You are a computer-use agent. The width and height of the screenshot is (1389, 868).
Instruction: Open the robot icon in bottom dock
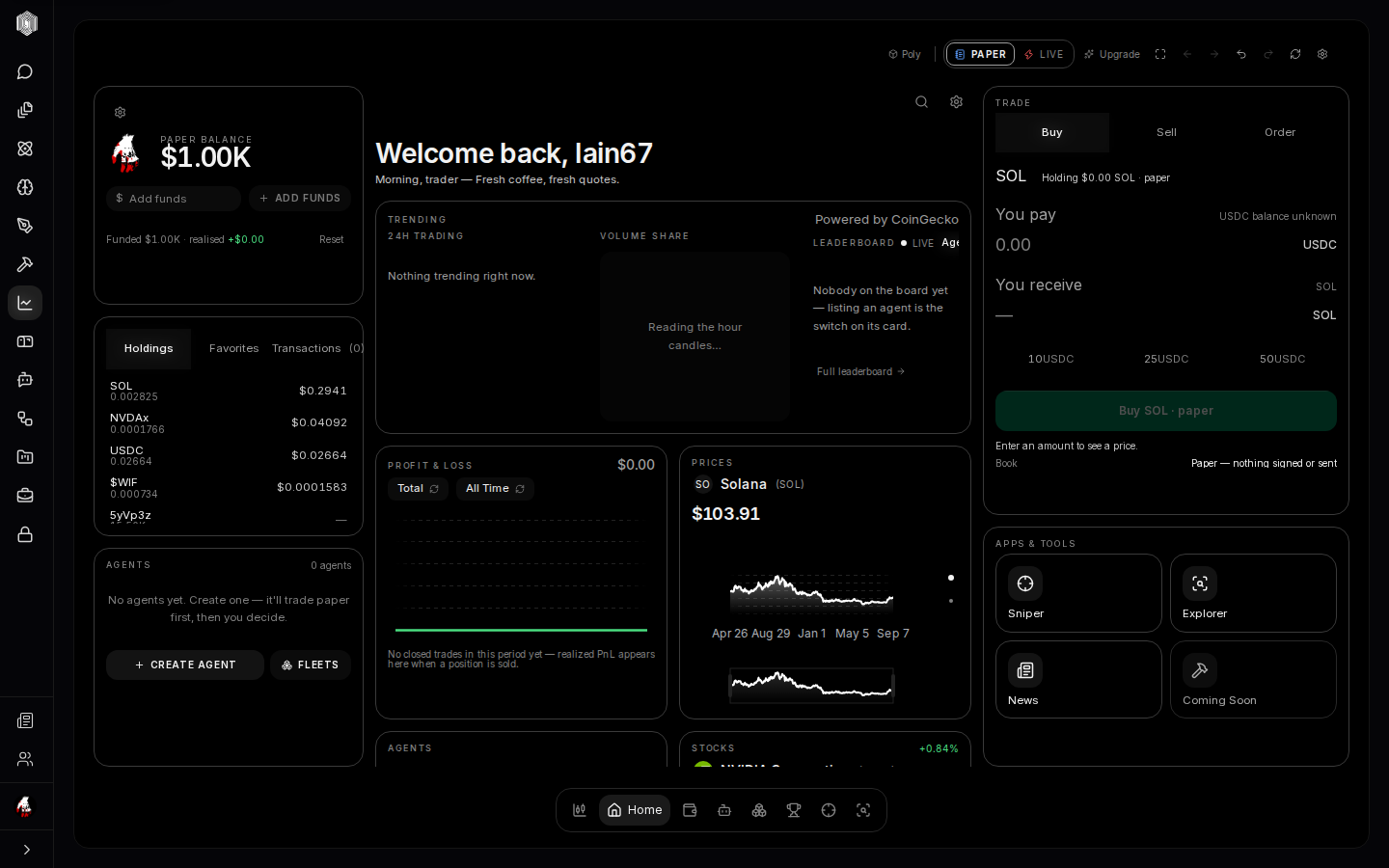pos(724,810)
